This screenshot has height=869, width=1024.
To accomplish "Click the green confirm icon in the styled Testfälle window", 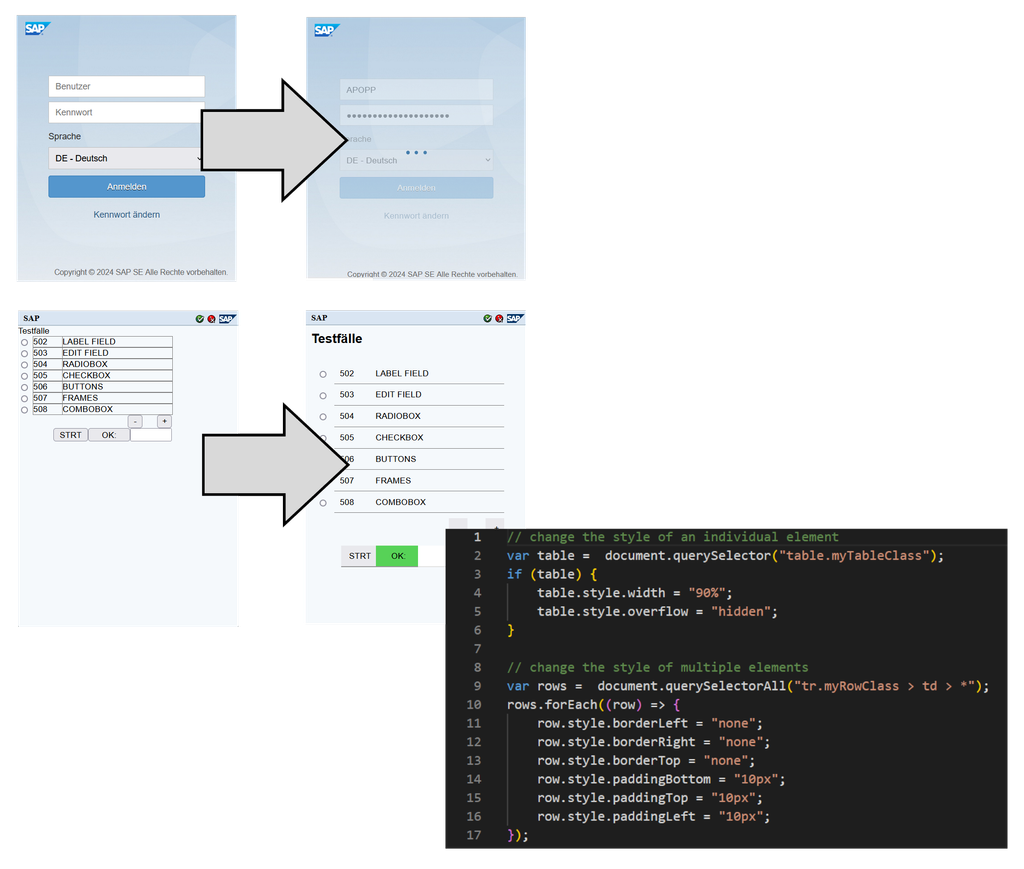I will pyautogui.click(x=488, y=318).
